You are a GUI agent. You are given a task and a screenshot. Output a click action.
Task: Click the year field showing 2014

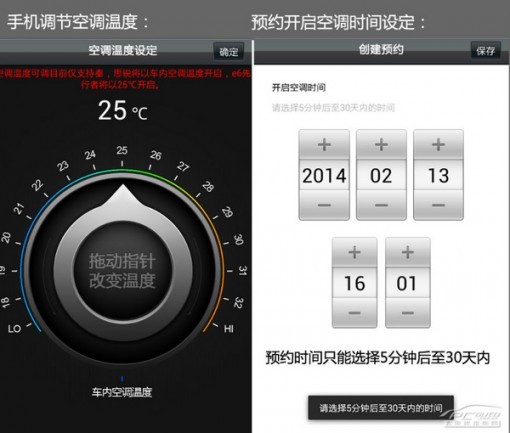click(x=324, y=175)
